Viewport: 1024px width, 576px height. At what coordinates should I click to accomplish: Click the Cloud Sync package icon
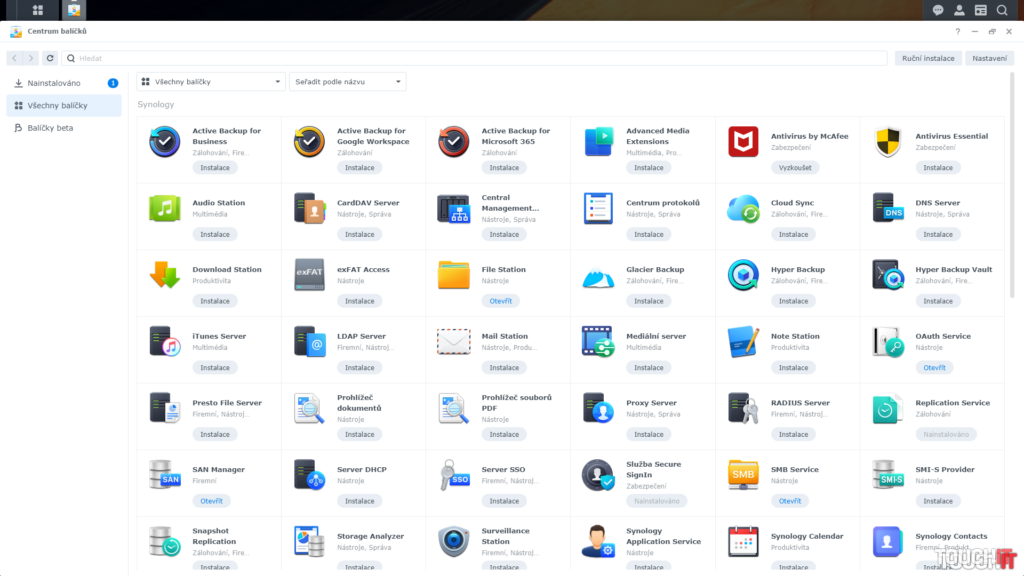click(x=743, y=208)
